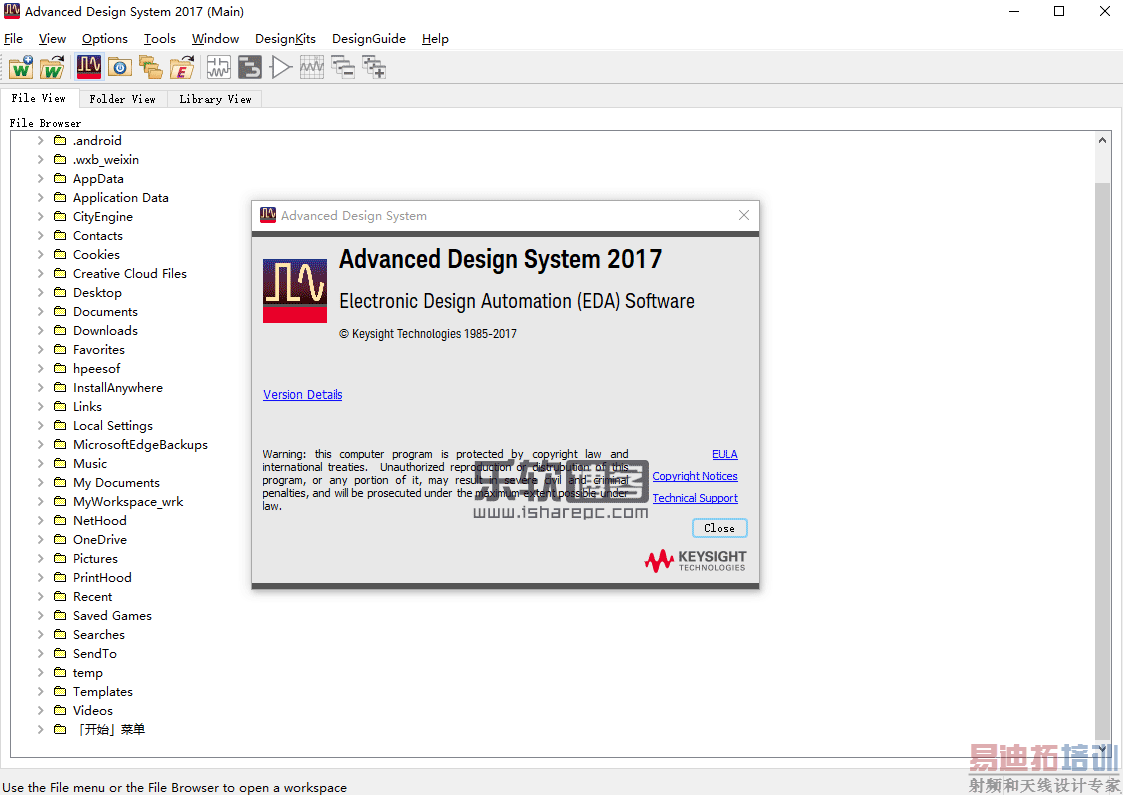Expand the Templates folder node
The height and width of the screenshot is (795, 1123).
point(40,691)
